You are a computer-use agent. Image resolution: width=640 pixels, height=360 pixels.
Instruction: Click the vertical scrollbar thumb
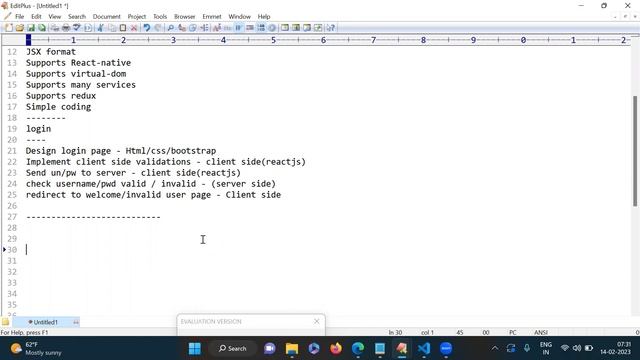[x=635, y=151]
